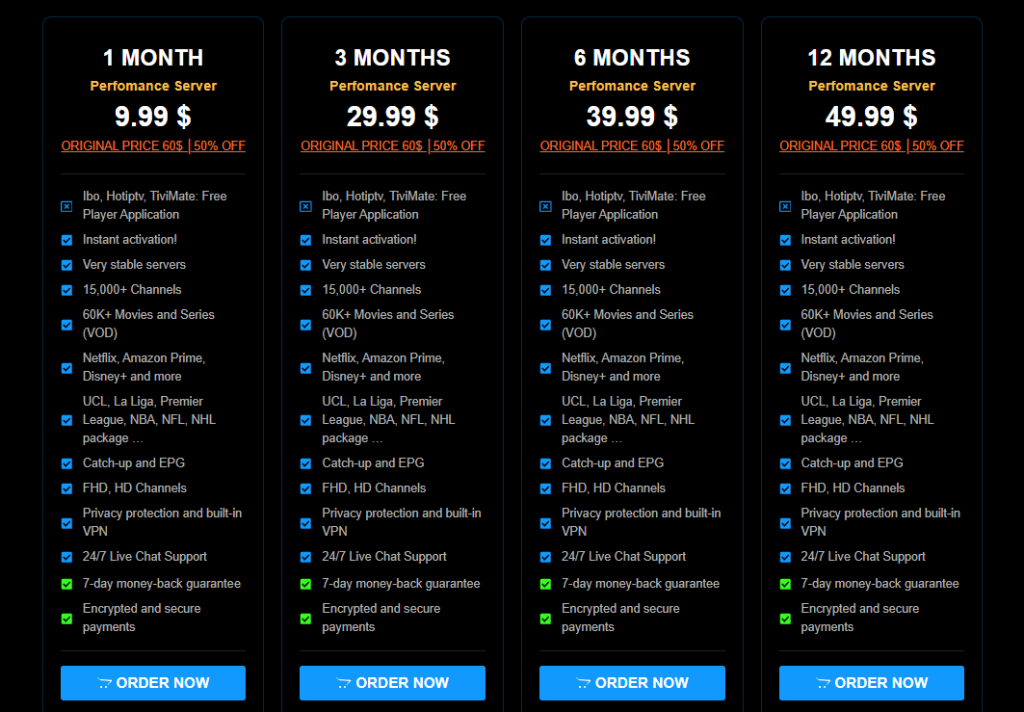Image resolution: width=1024 pixels, height=712 pixels.
Task: Click the X icon beside Free Player Application in 6 Months plan
Action: coord(545,206)
